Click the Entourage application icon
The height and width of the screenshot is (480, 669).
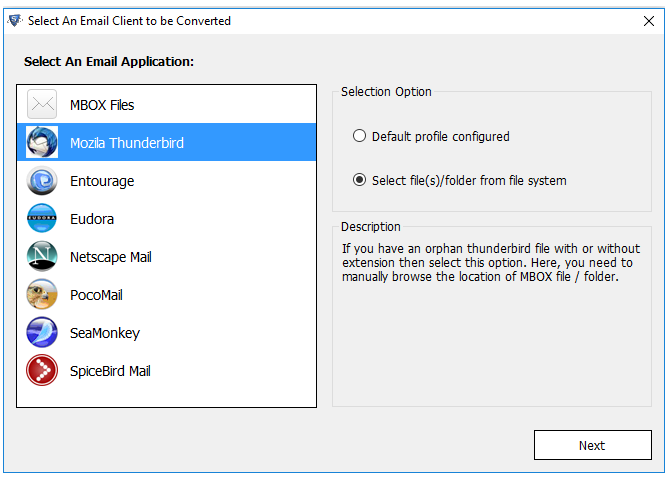click(x=42, y=180)
